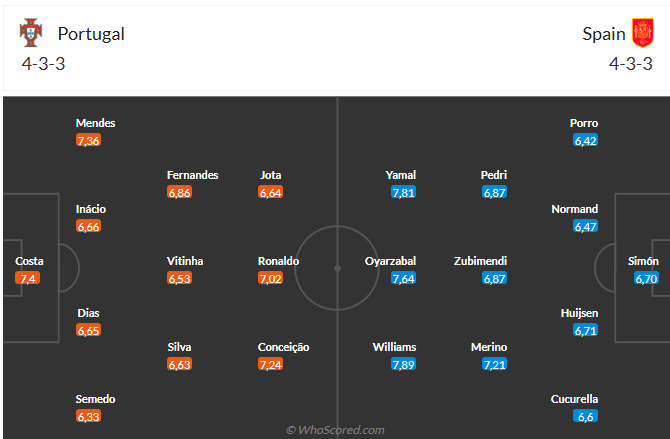Click Merino's 7,21 rating badge
Screen dimensions: 670x439
point(495,365)
